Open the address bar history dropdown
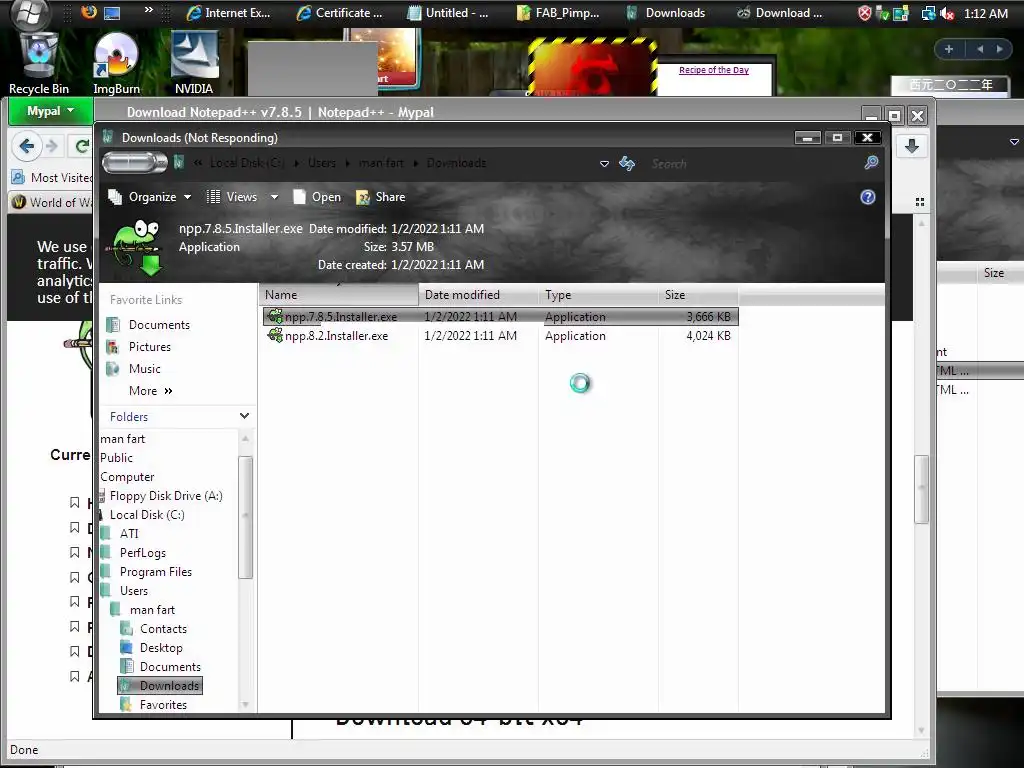1024x768 pixels. coord(604,164)
